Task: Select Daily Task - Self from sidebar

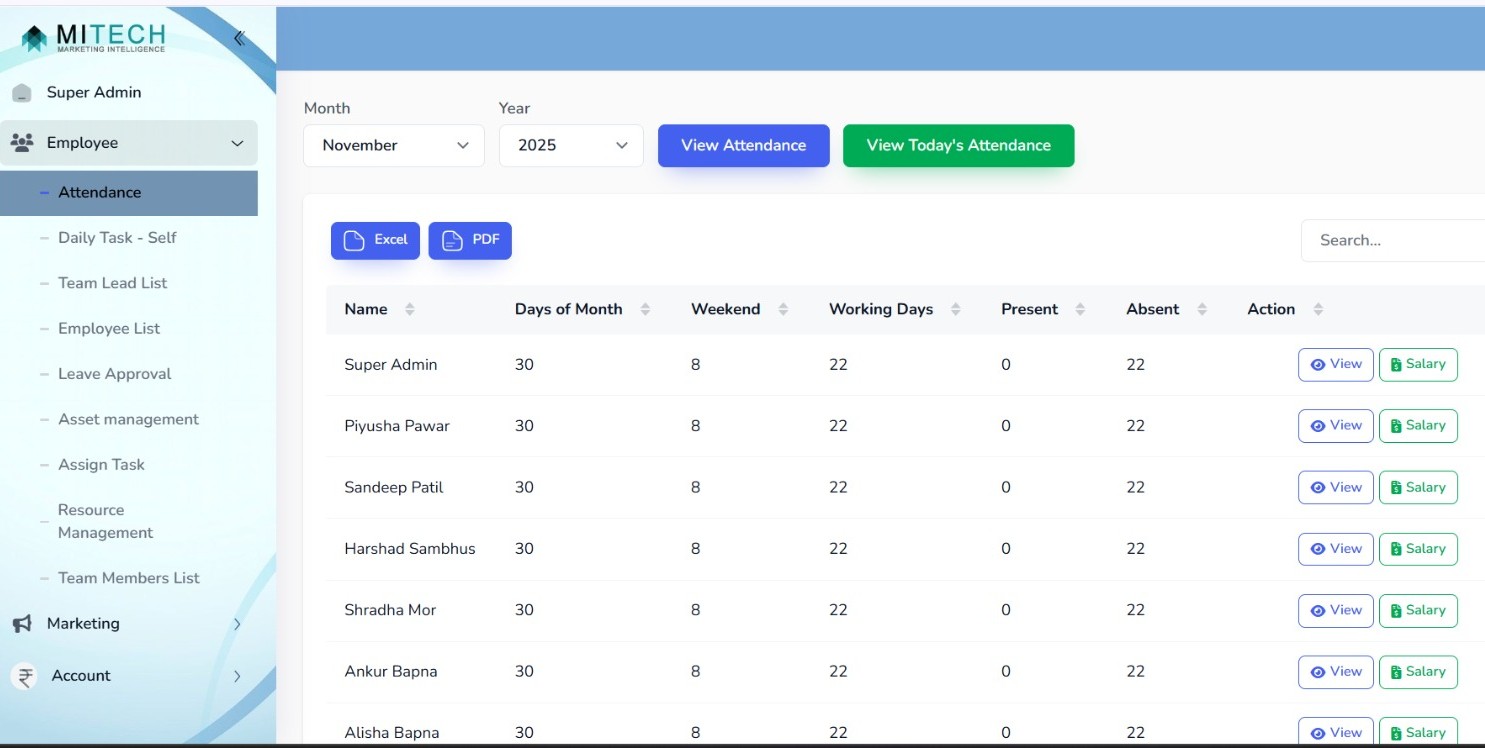Action: [119, 237]
